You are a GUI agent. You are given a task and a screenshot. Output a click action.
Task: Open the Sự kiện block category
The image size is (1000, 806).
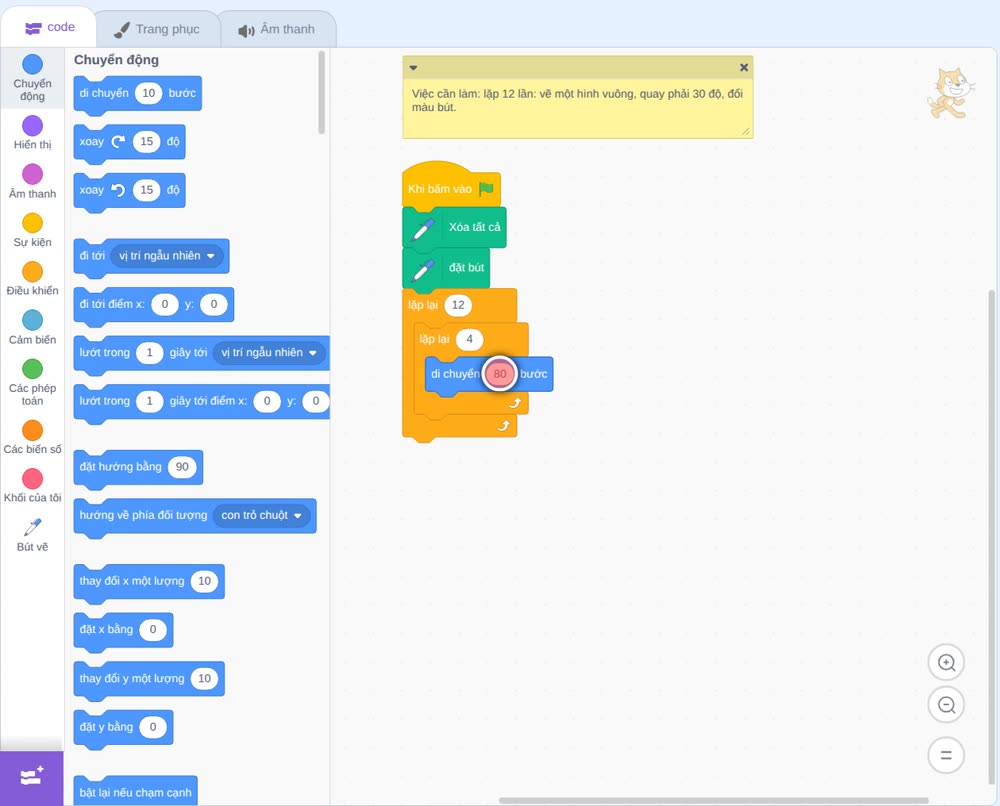[33, 230]
